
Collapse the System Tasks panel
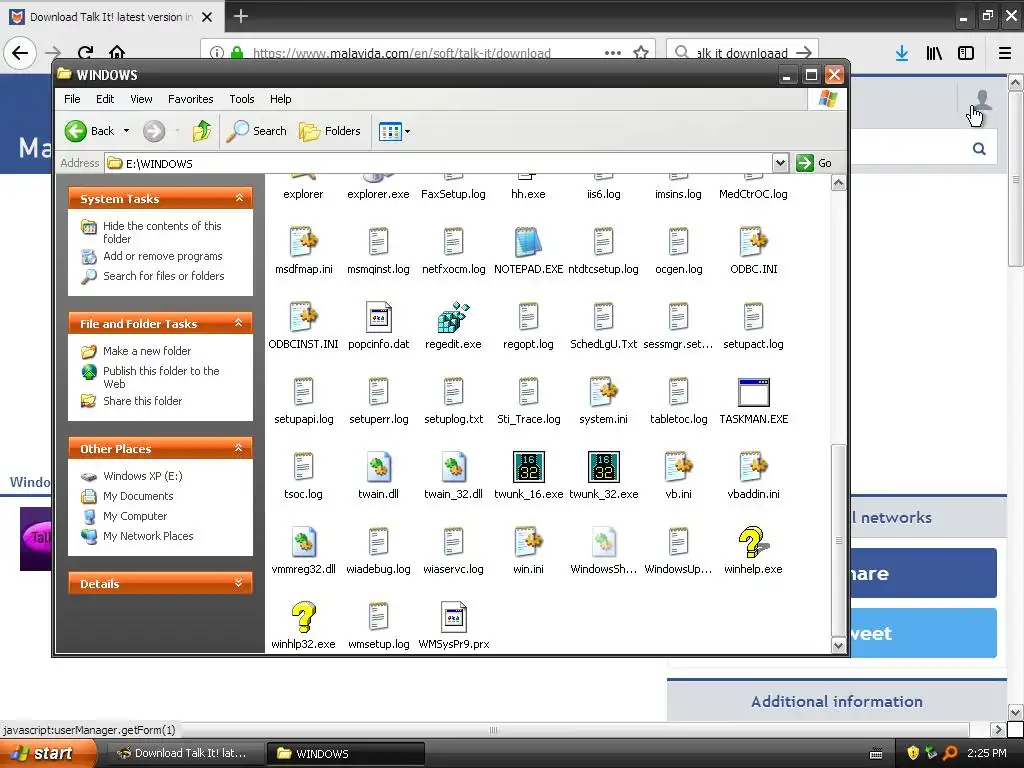pyautogui.click(x=239, y=198)
